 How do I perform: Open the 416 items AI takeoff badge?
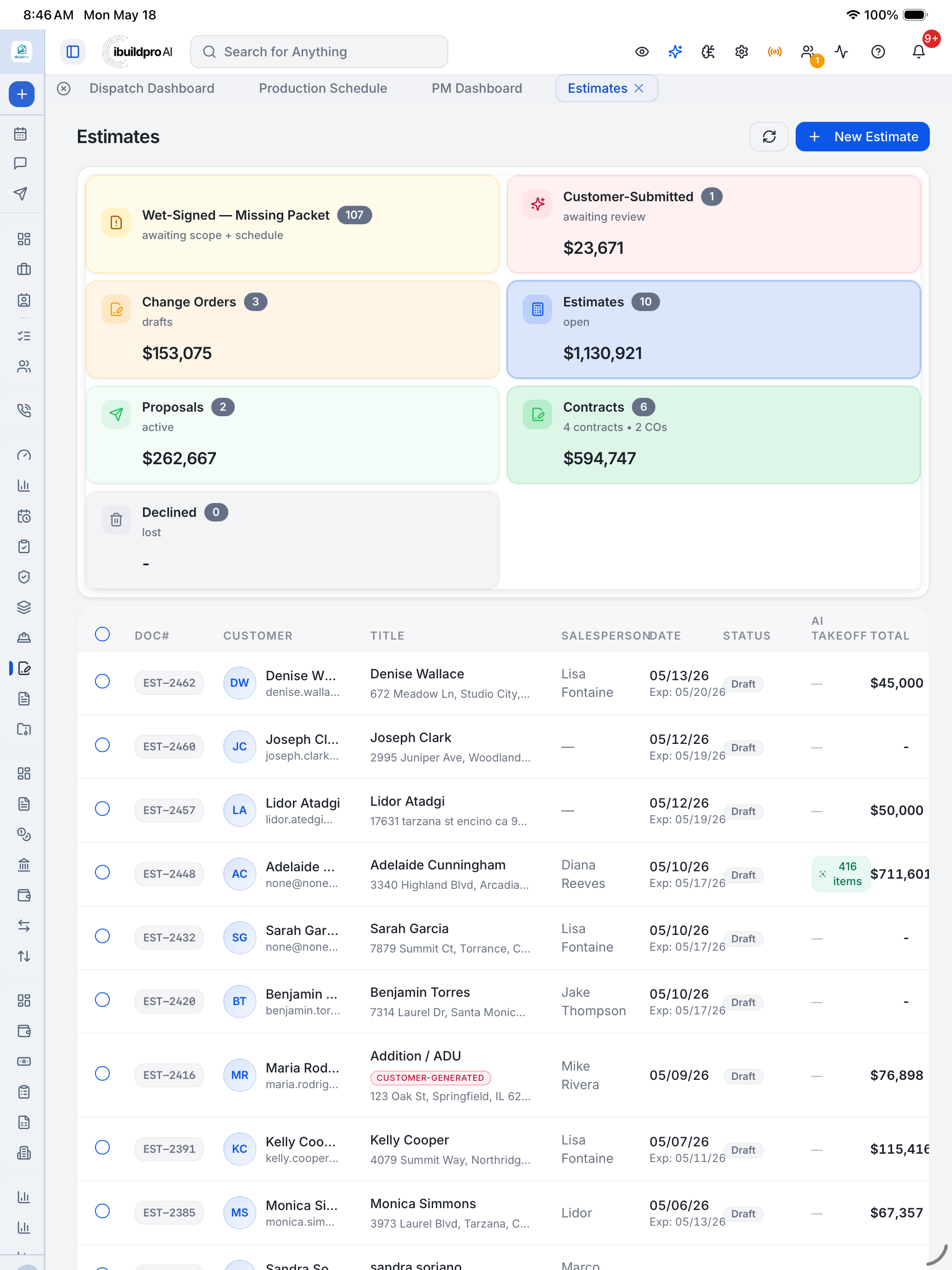tap(841, 874)
